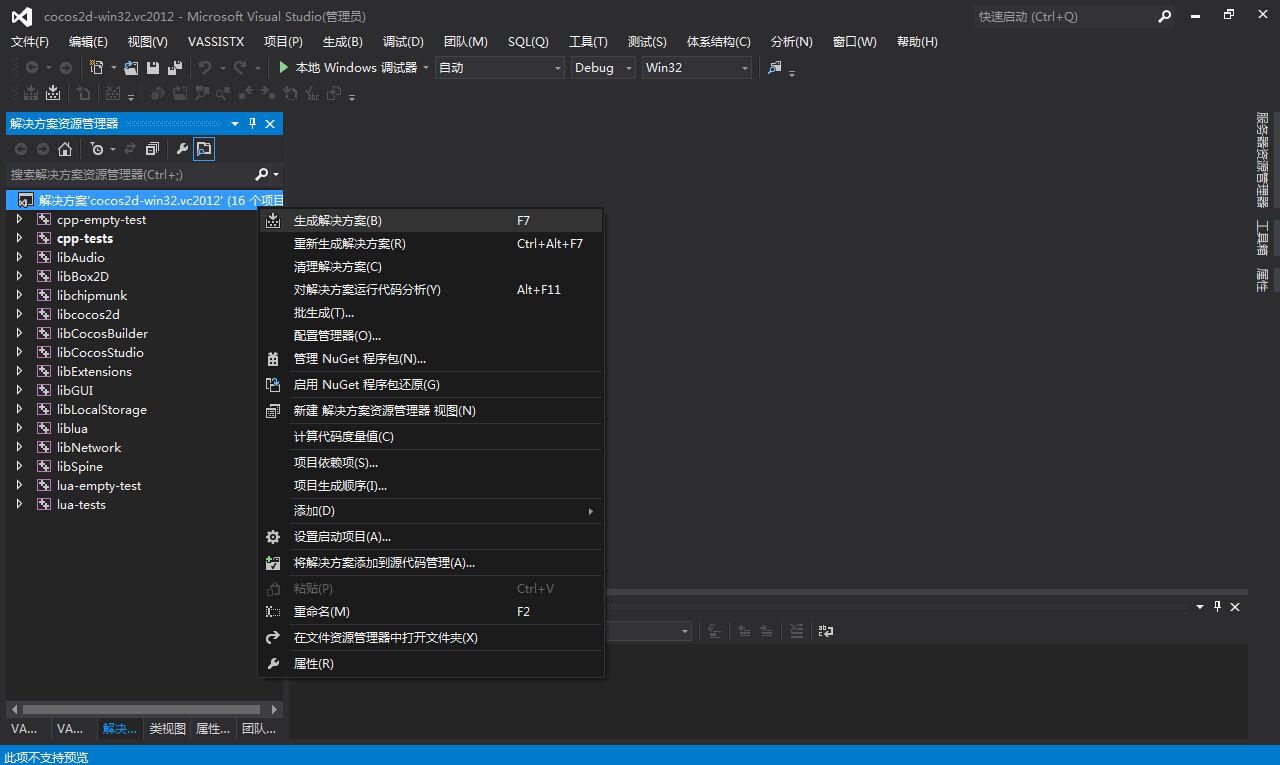Select 重新生成解决方案(R) from context menu
This screenshot has height=765, width=1280.
[x=431, y=244]
